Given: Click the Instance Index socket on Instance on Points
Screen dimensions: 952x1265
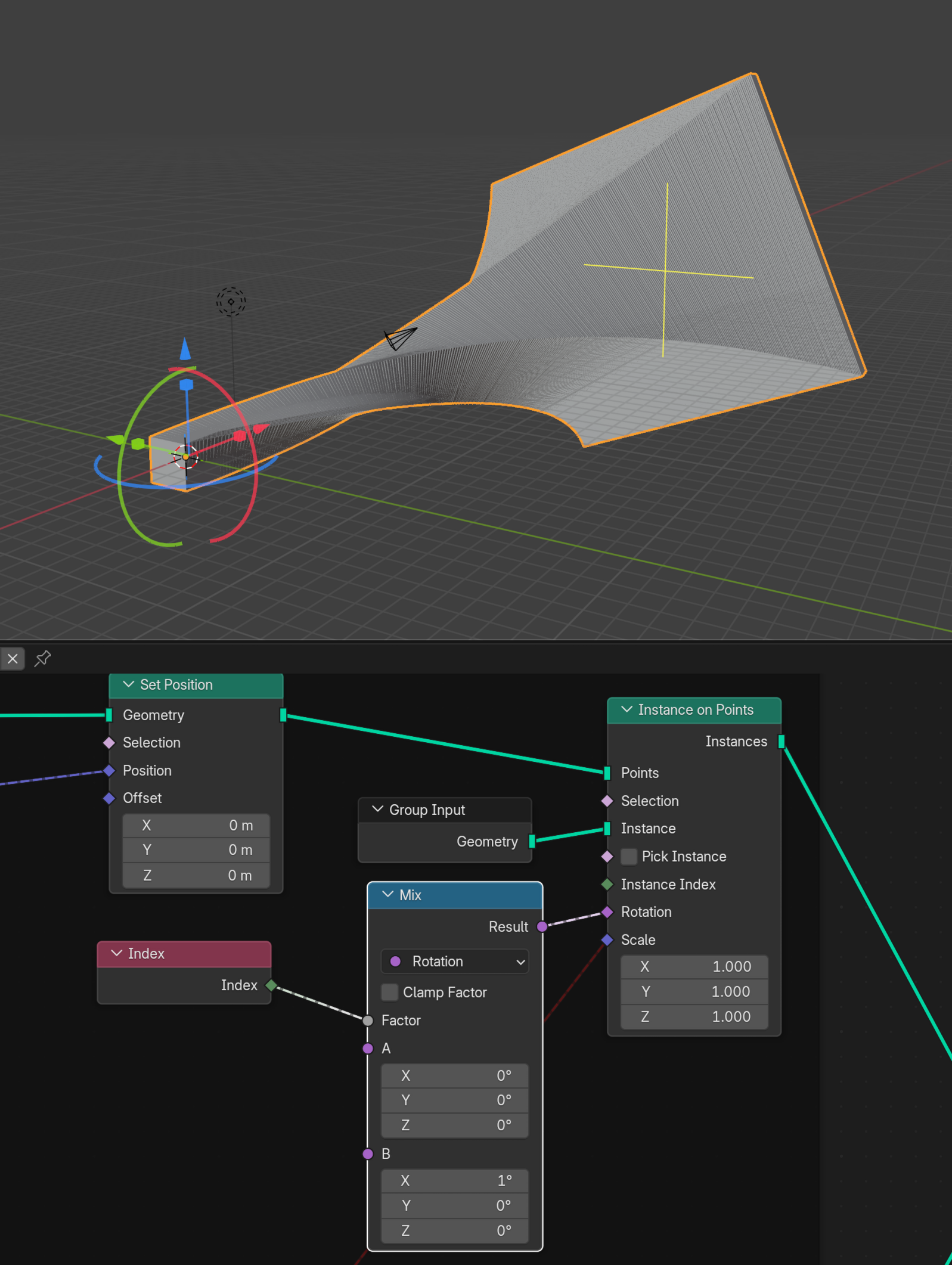Looking at the screenshot, I should (607, 884).
